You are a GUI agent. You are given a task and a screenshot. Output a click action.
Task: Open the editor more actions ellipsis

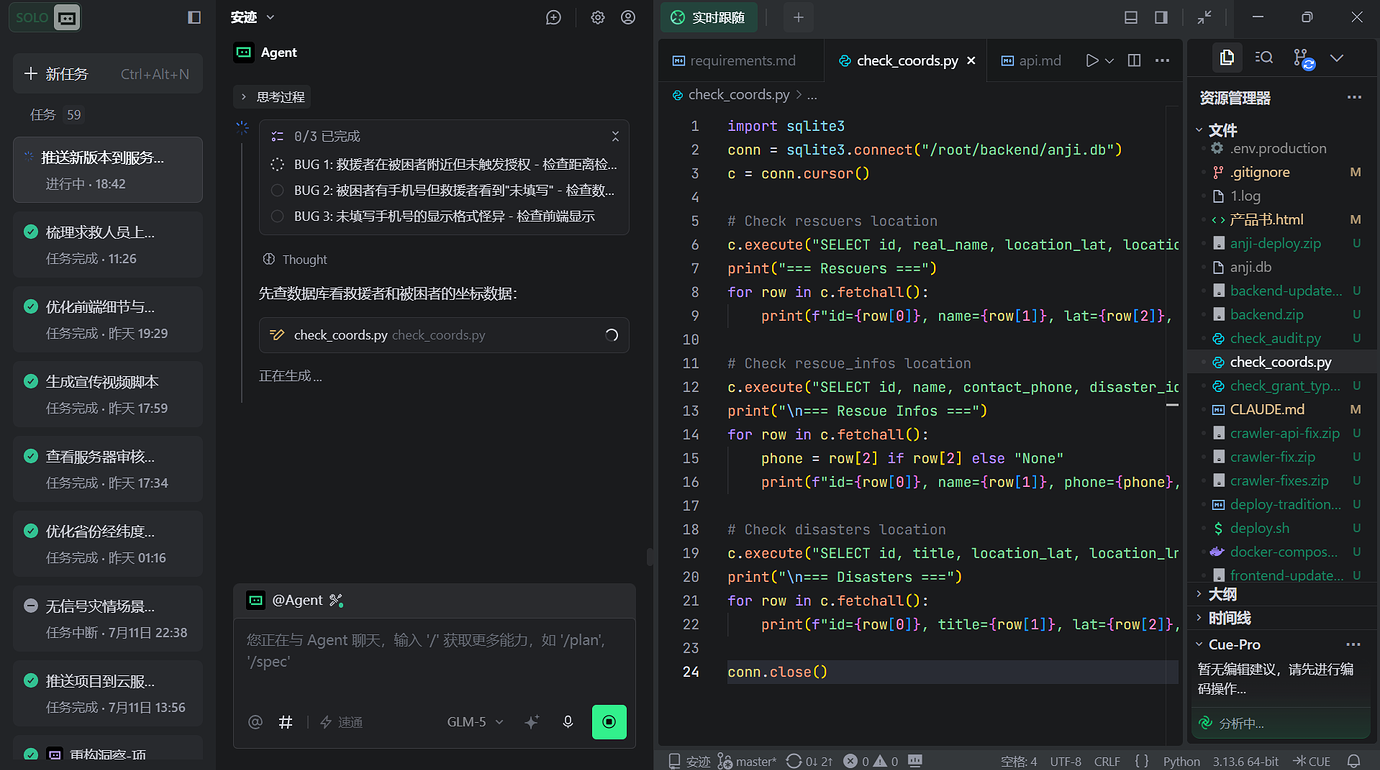click(x=1162, y=61)
